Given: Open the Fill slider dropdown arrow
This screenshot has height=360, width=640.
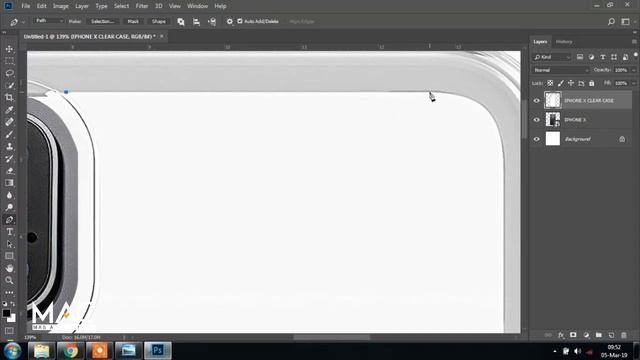Looking at the screenshot, I should [633, 83].
